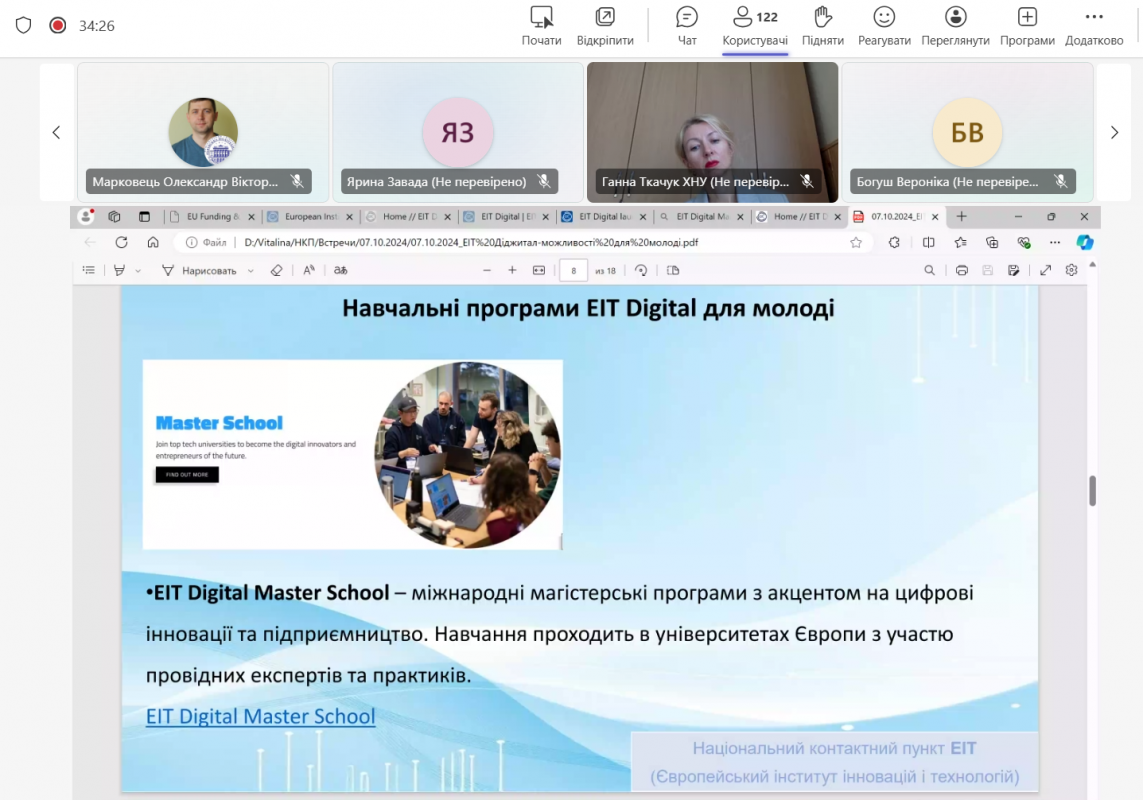The image size is (1143, 800).
Task: Open the Програми apps panel
Action: [1027, 26]
